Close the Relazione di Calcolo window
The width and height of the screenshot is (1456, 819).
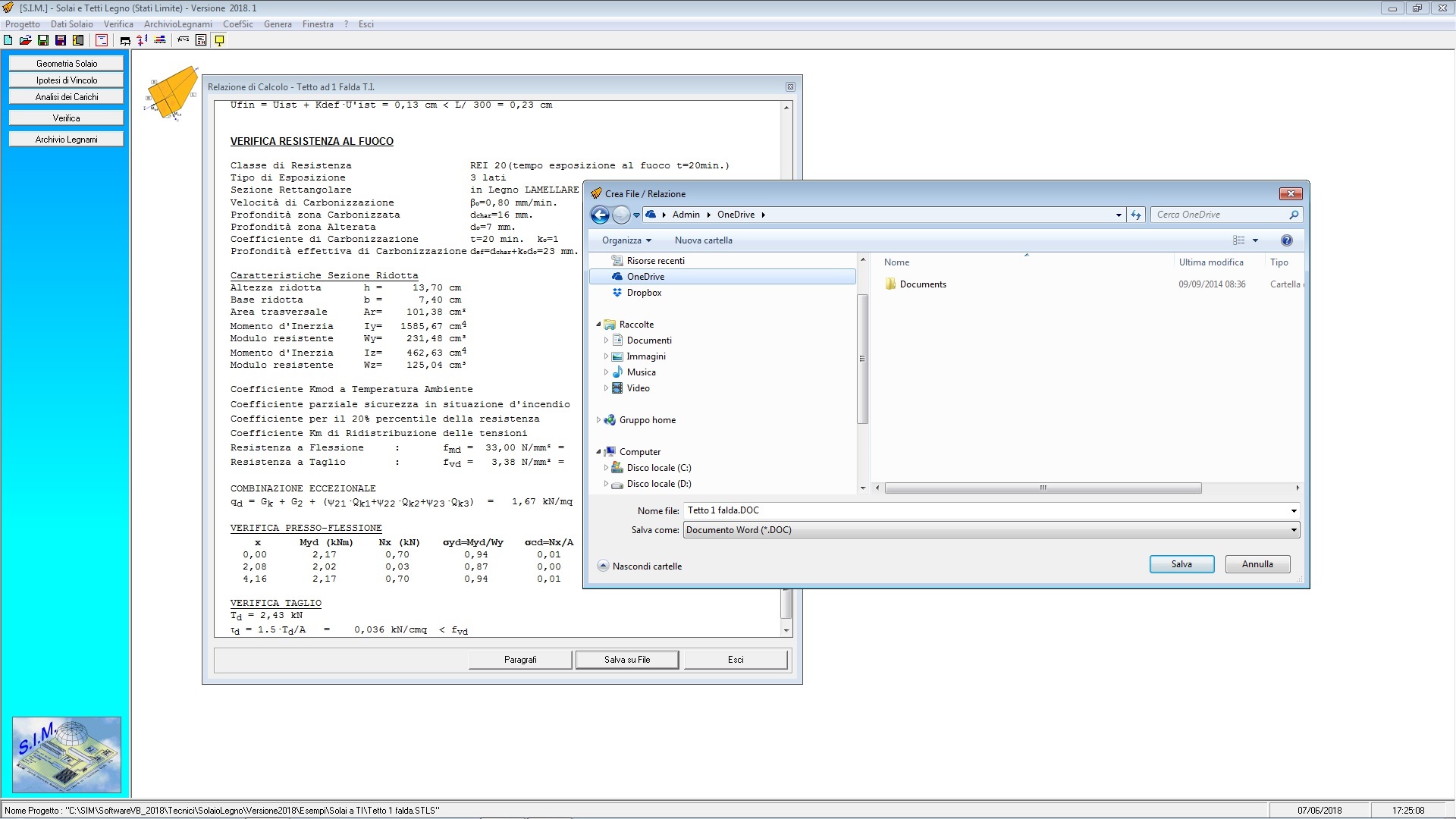tap(790, 87)
